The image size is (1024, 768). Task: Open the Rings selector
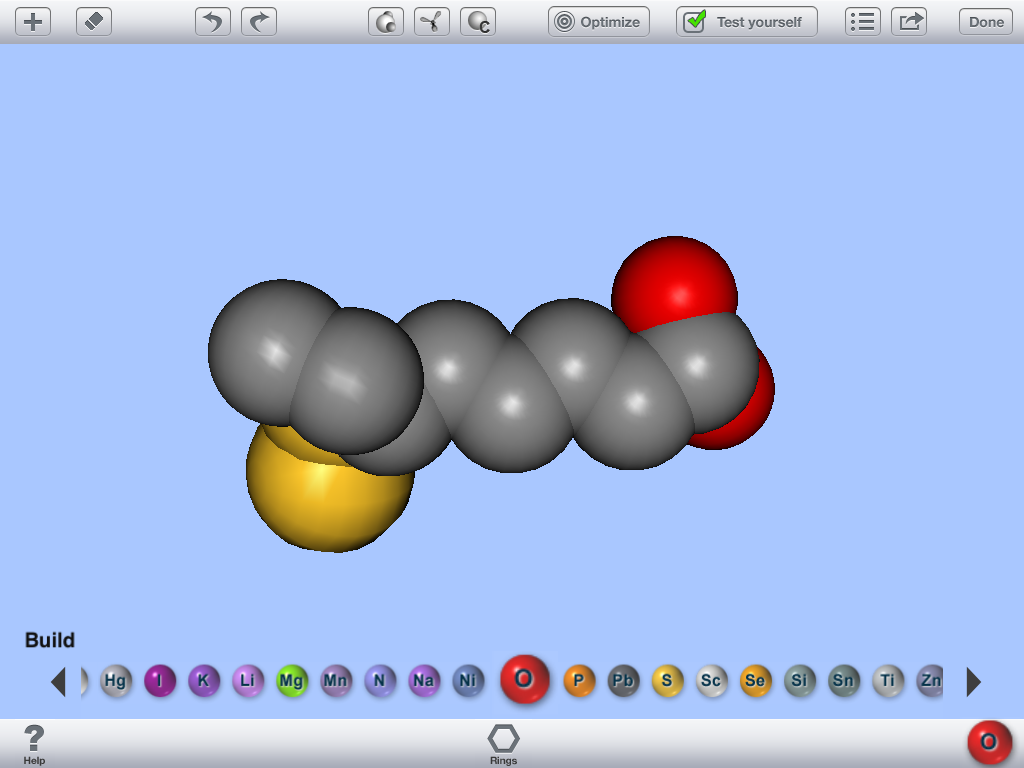(504, 745)
